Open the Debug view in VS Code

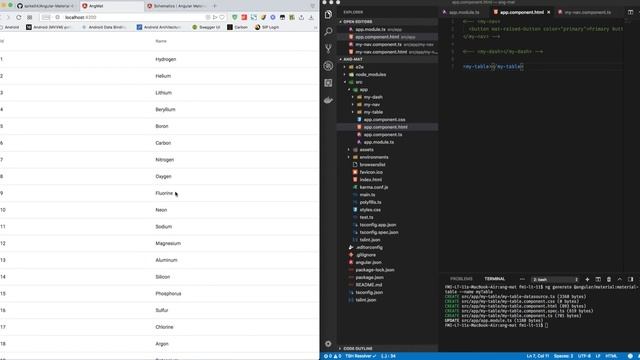(328, 66)
